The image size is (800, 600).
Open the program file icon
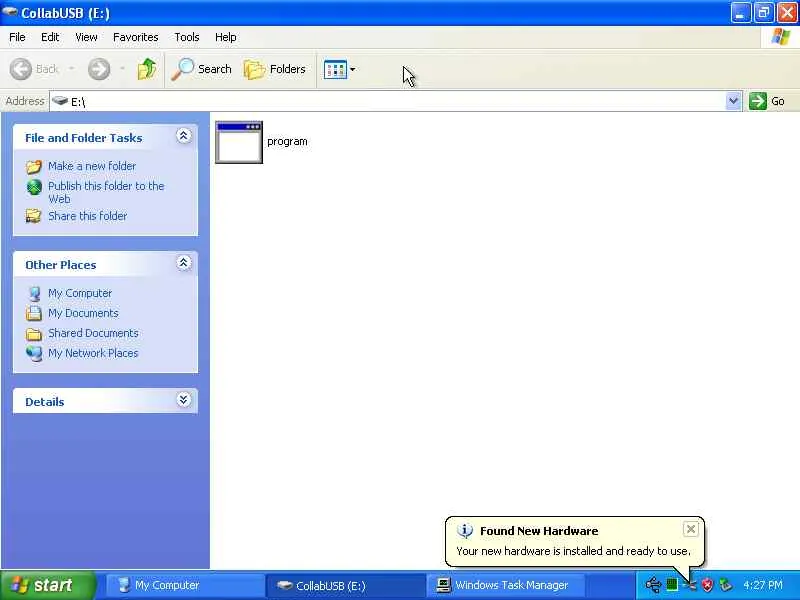(239, 142)
